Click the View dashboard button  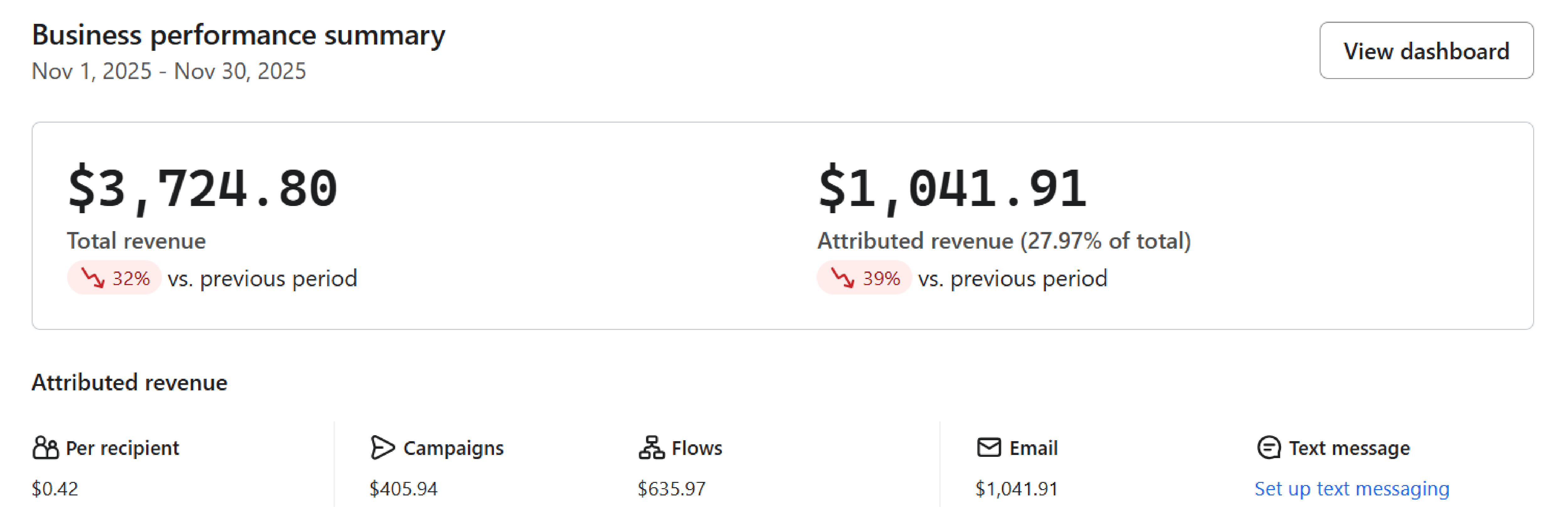tap(1426, 50)
